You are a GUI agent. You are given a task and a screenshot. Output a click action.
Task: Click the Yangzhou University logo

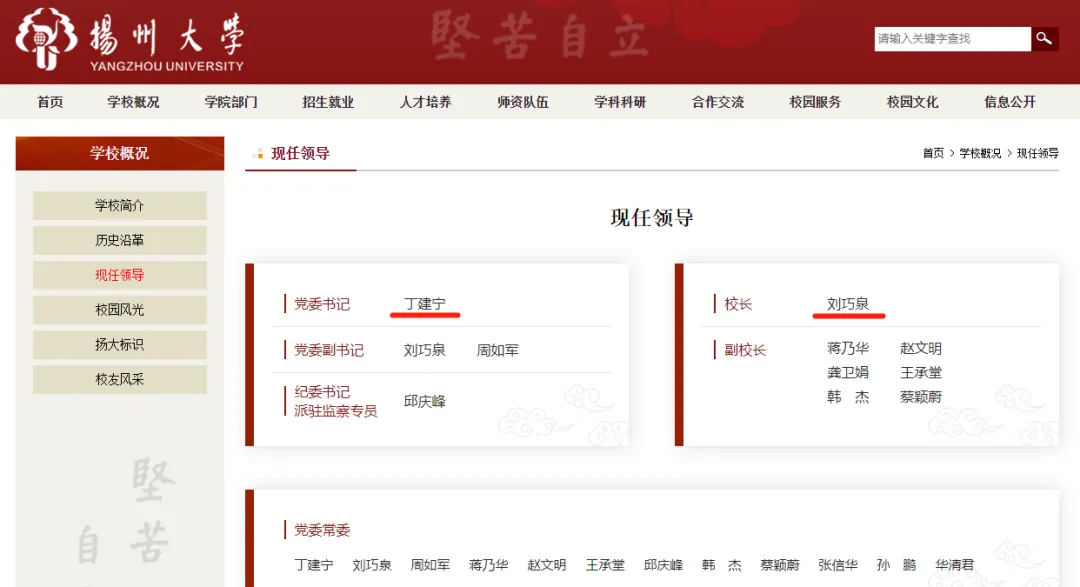[130, 41]
